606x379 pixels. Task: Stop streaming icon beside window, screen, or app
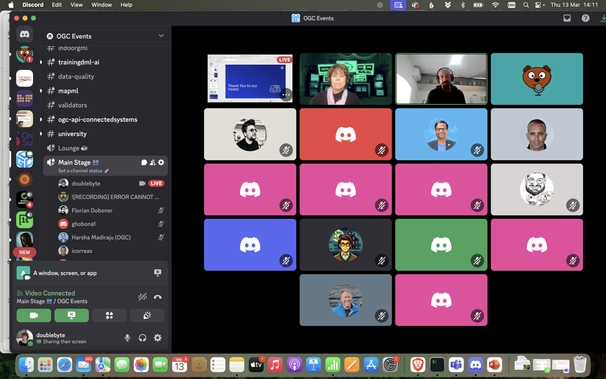click(x=157, y=273)
